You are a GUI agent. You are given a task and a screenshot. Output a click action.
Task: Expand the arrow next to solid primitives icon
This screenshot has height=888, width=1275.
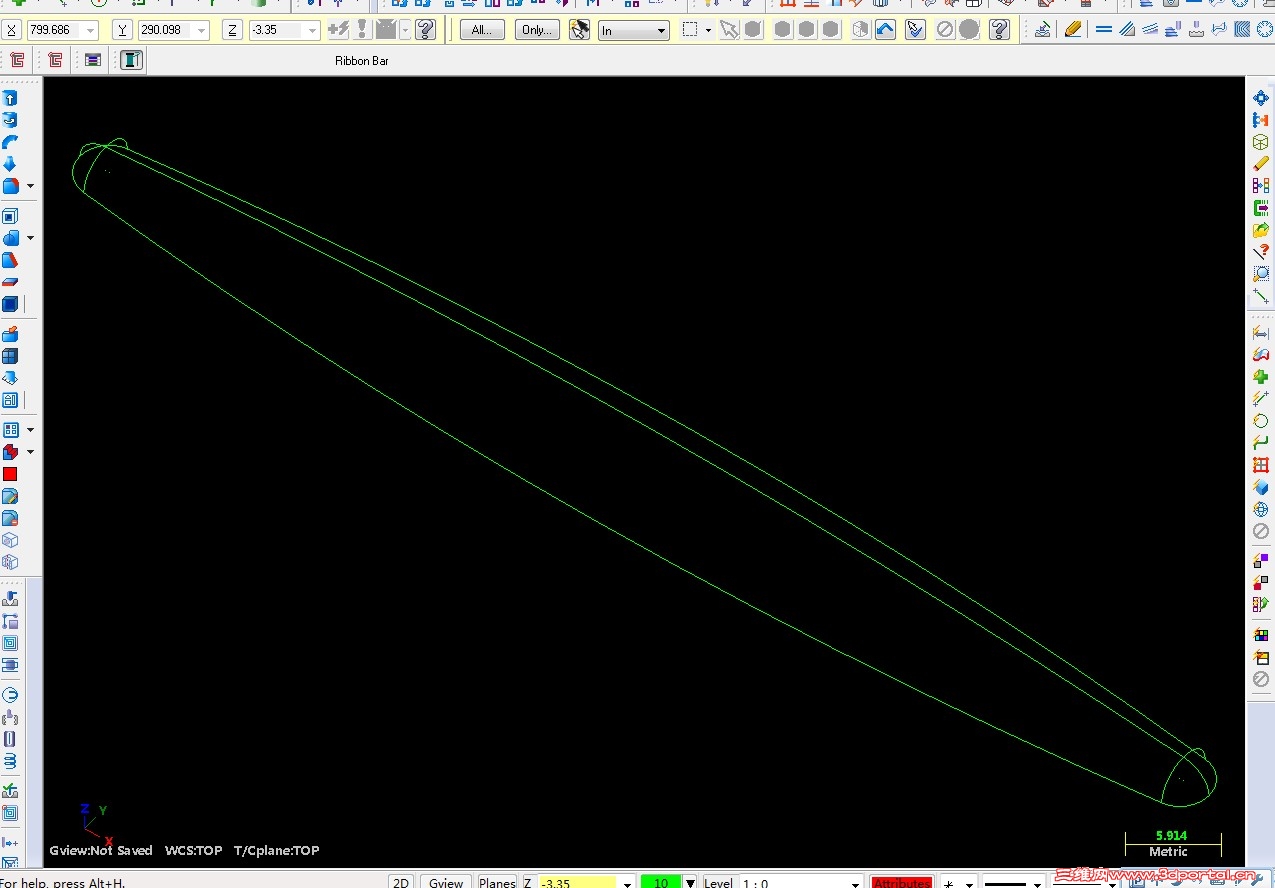coord(30,186)
